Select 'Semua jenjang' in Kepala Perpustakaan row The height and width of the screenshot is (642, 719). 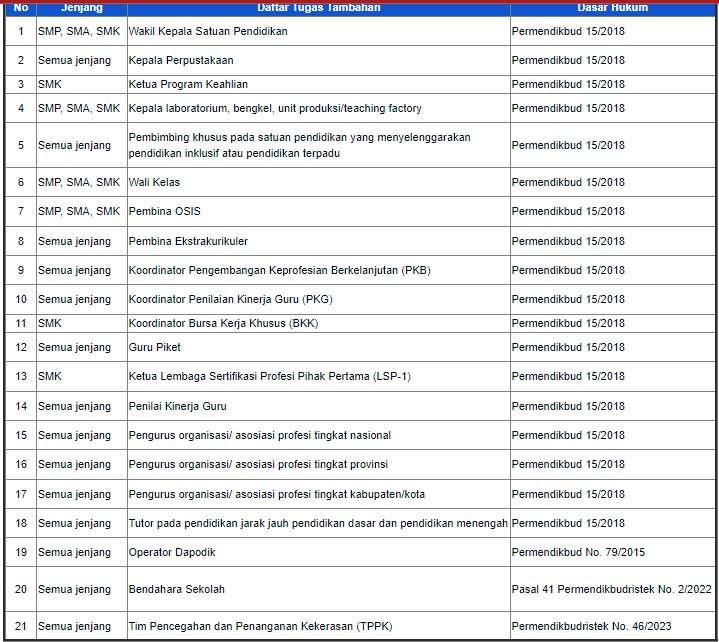(x=82, y=60)
